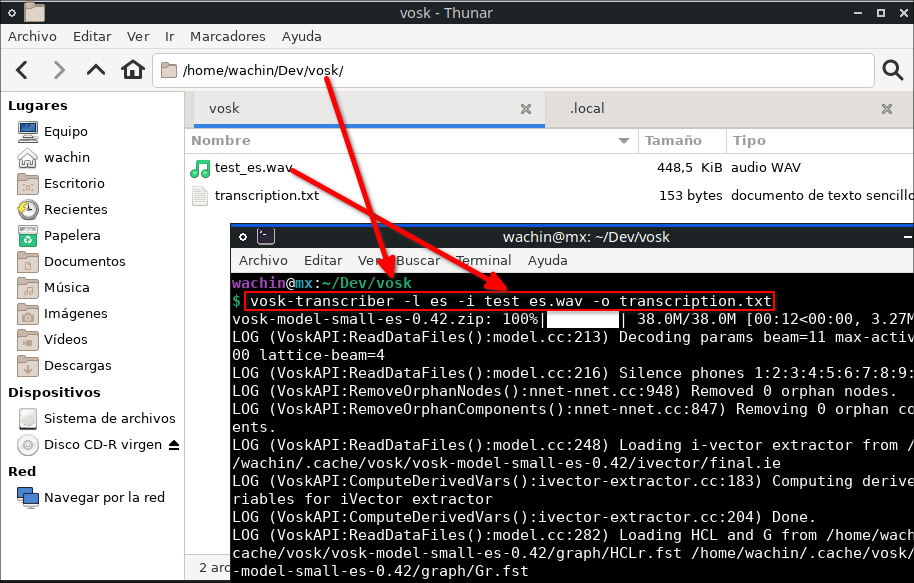Open the Archivo menu in Thunar
This screenshot has width=914, height=583.
click(33, 36)
